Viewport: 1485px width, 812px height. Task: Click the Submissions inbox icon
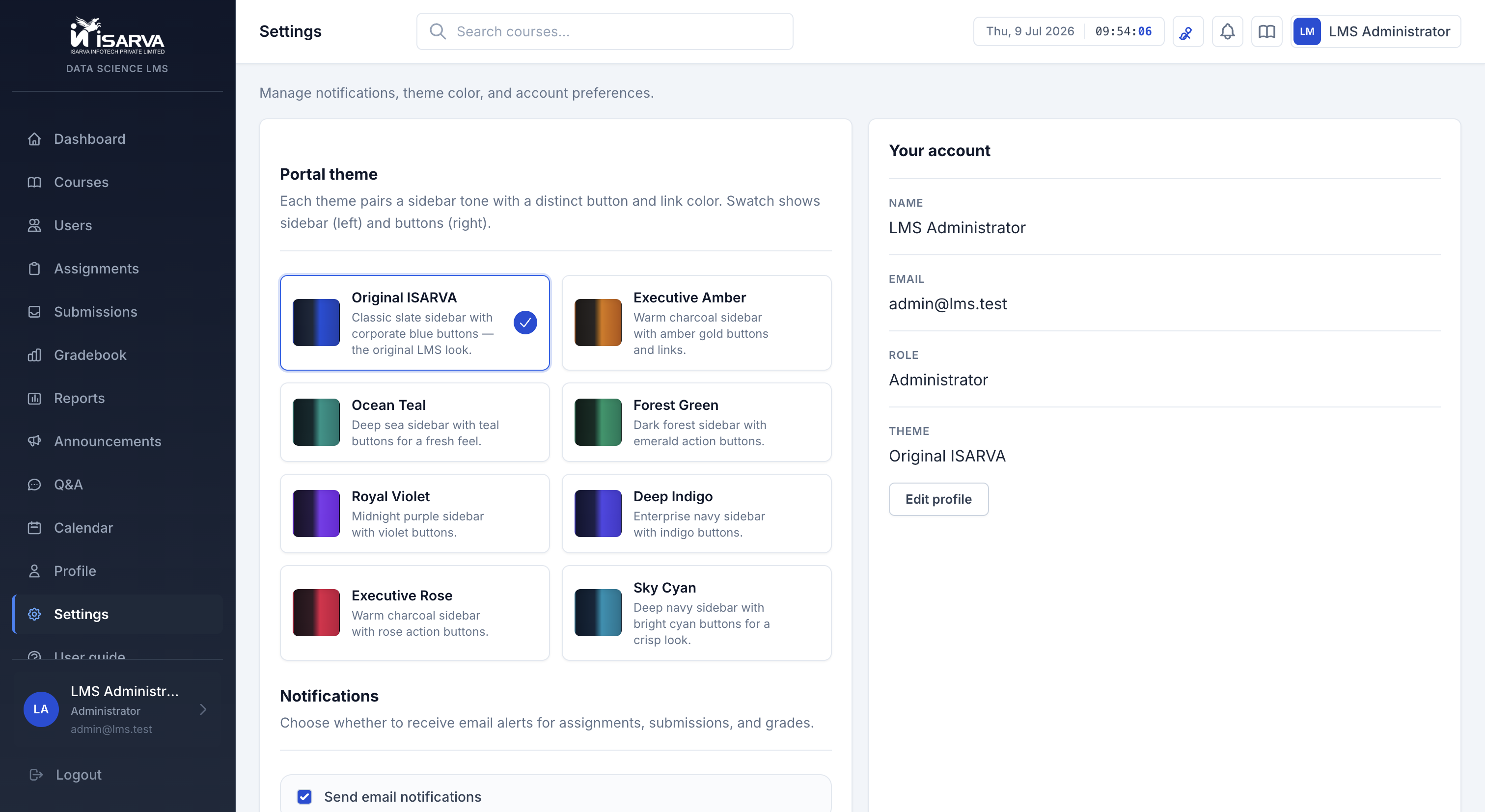point(34,312)
